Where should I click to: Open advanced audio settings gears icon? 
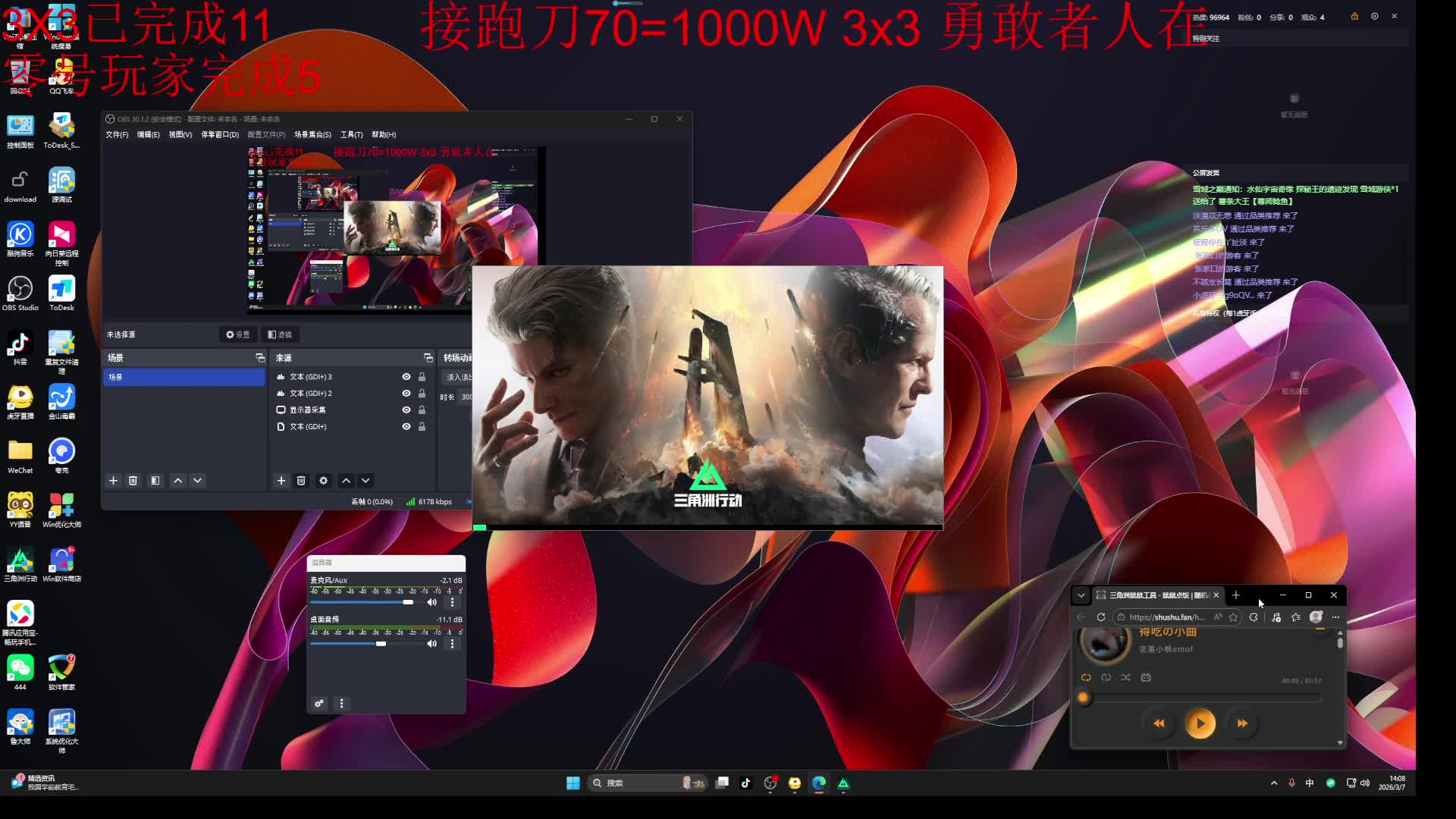[x=319, y=704]
